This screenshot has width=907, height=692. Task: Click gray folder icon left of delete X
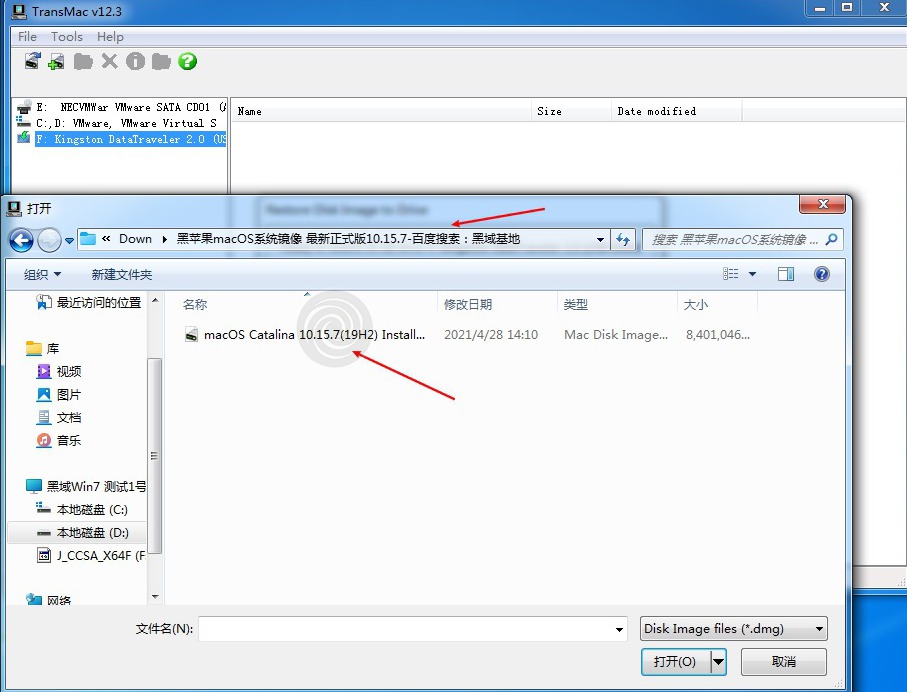83,61
